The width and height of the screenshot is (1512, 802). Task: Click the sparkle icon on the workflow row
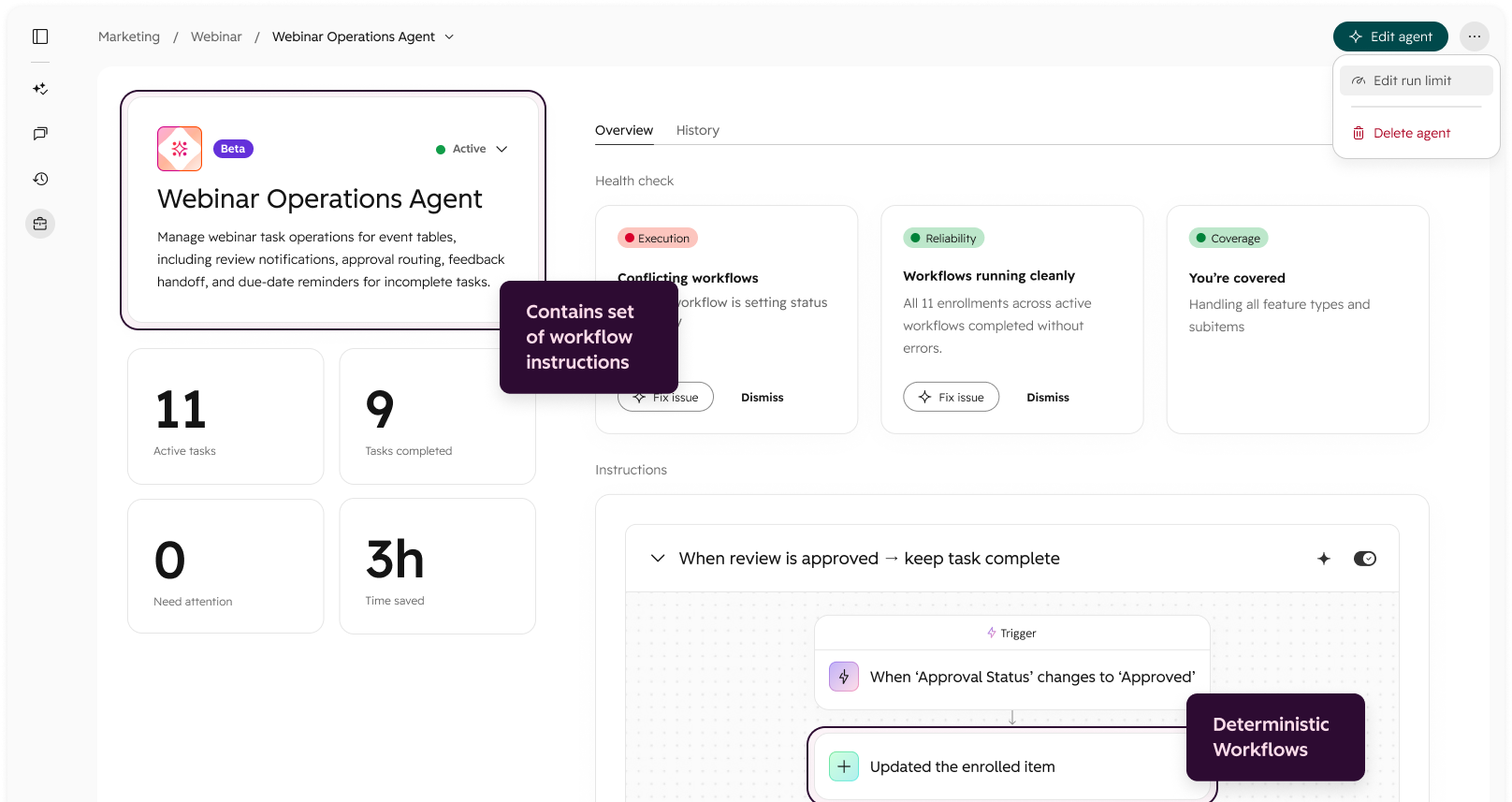pyautogui.click(x=1324, y=559)
